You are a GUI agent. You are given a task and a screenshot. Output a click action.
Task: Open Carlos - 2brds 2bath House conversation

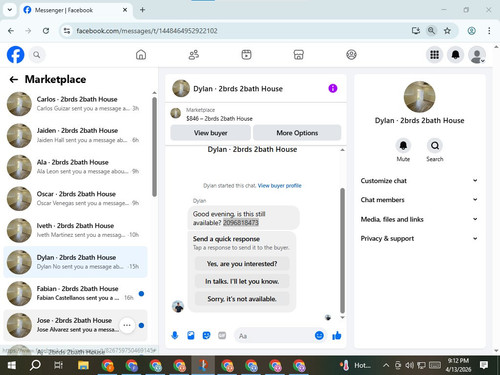(75, 104)
